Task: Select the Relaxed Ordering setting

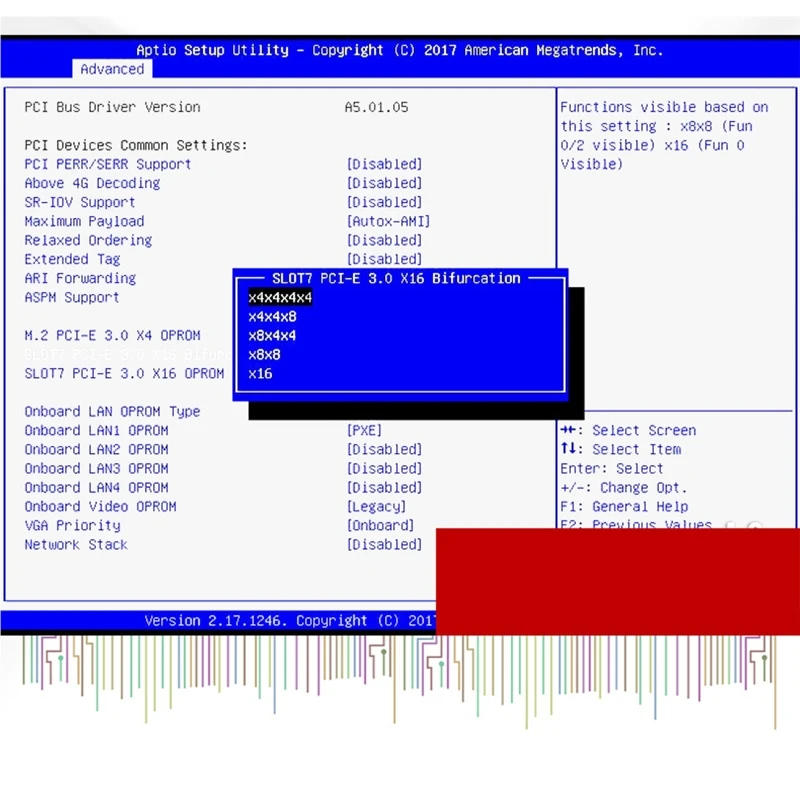Action: coord(88,240)
